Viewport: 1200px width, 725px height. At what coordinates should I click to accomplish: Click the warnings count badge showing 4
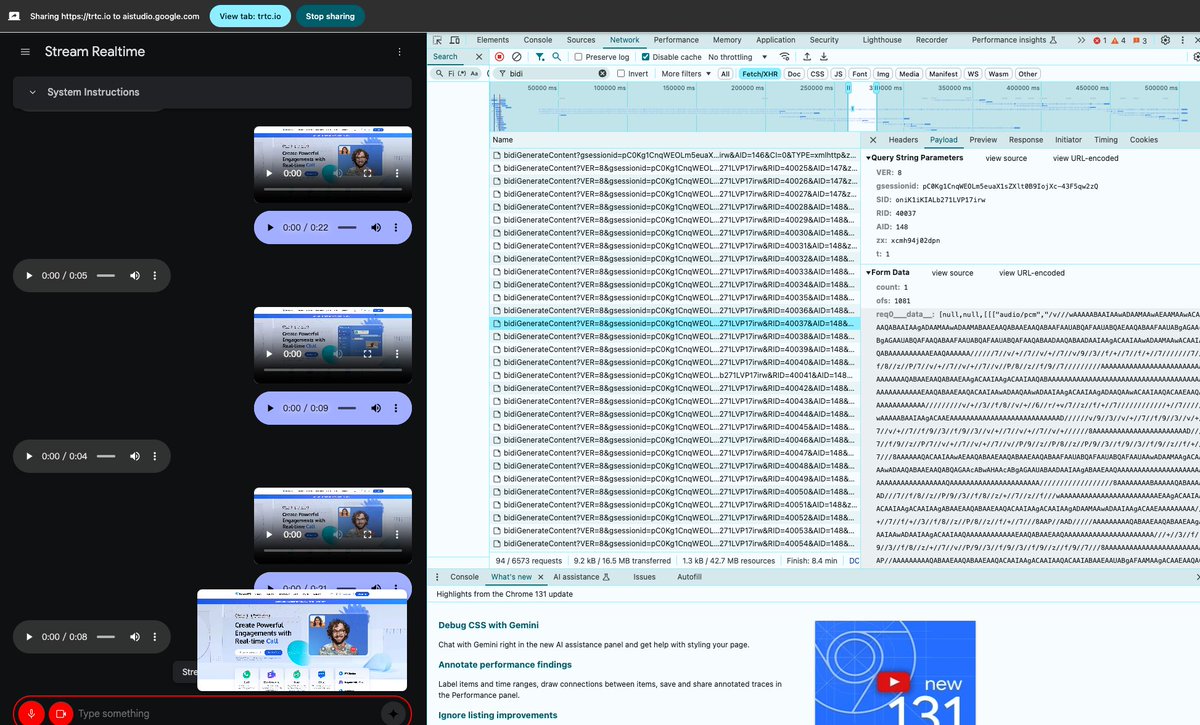click(1118, 40)
